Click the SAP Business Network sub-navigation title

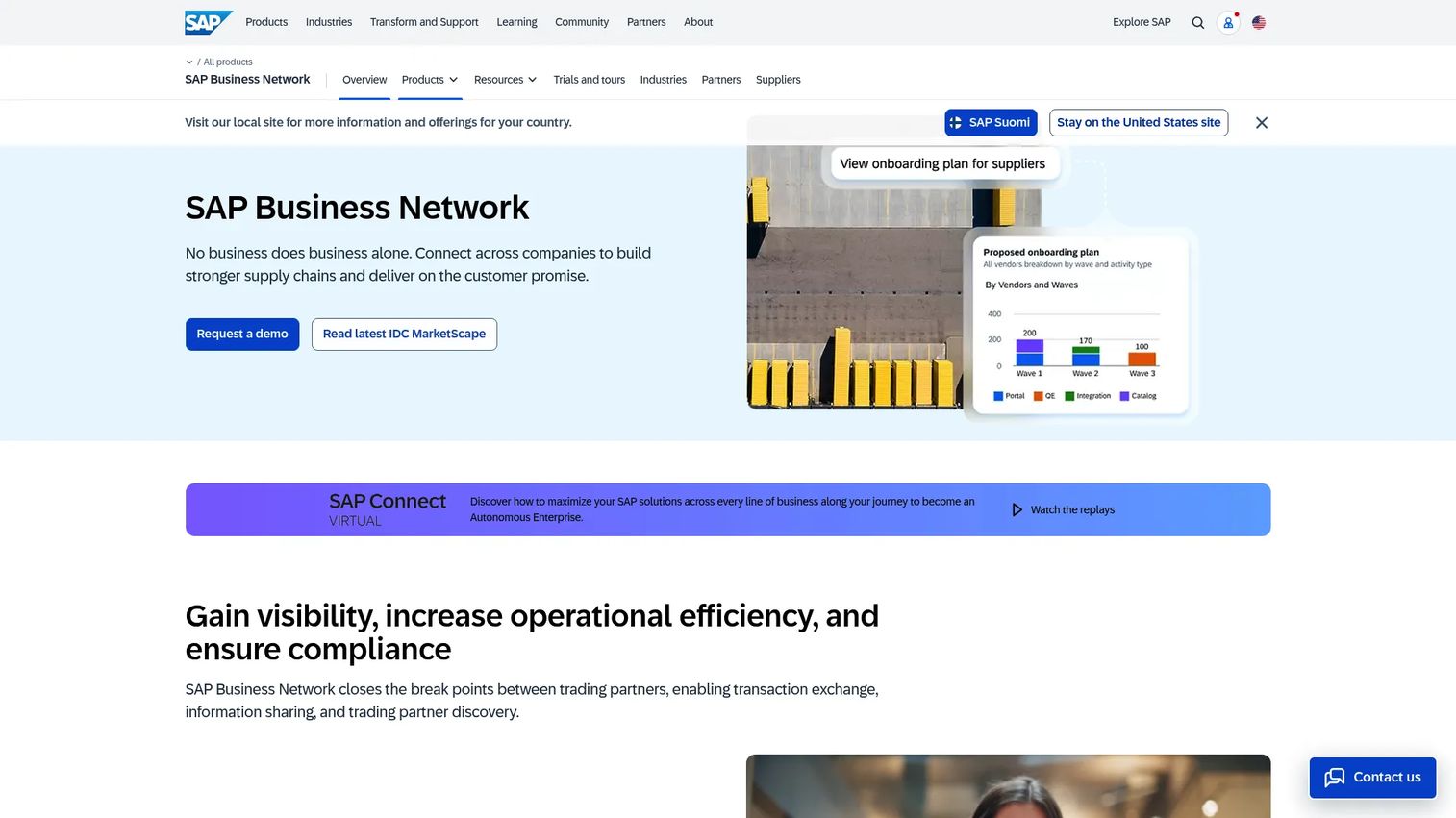click(247, 80)
